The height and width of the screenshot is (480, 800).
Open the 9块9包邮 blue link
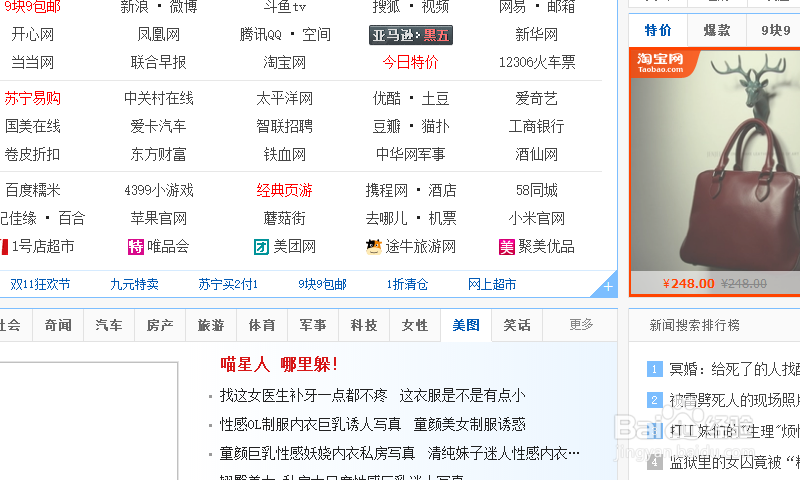coord(322,284)
